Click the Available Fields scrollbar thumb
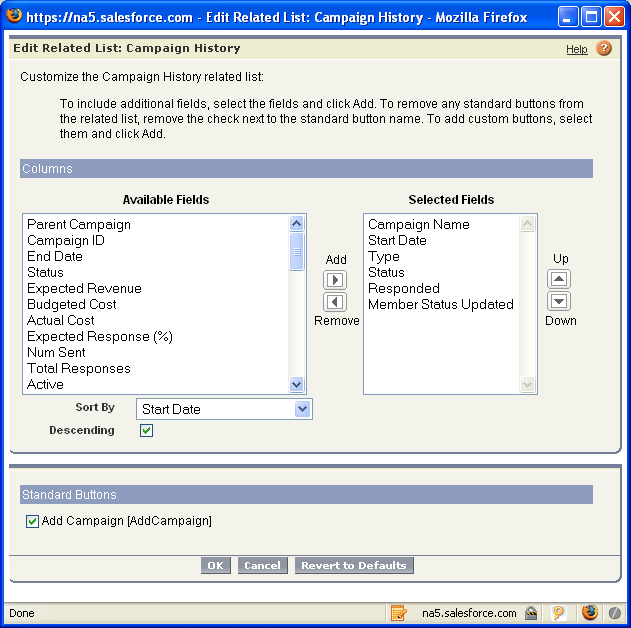The width and height of the screenshot is (631, 628). (x=297, y=252)
